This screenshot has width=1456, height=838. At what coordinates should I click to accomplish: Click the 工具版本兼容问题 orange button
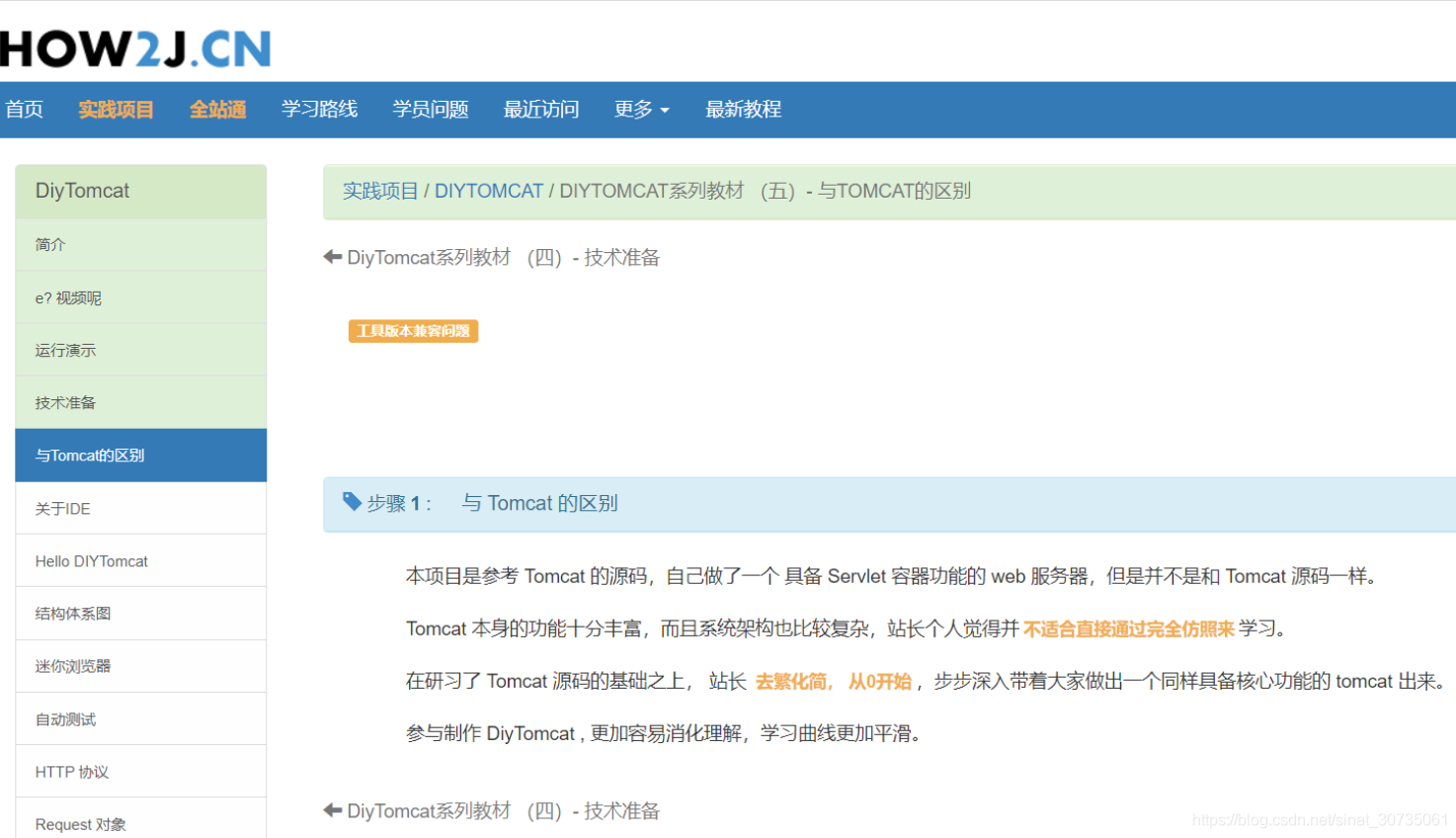[x=413, y=331]
